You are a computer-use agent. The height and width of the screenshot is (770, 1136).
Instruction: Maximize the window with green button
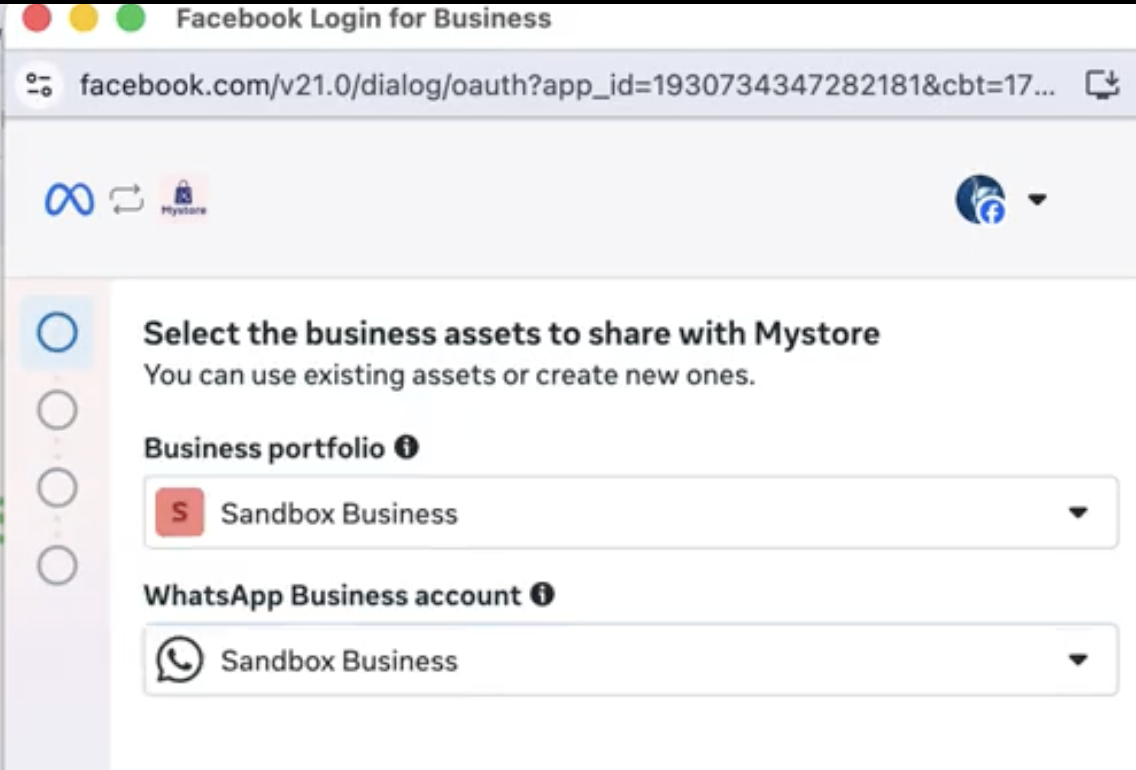(130, 17)
